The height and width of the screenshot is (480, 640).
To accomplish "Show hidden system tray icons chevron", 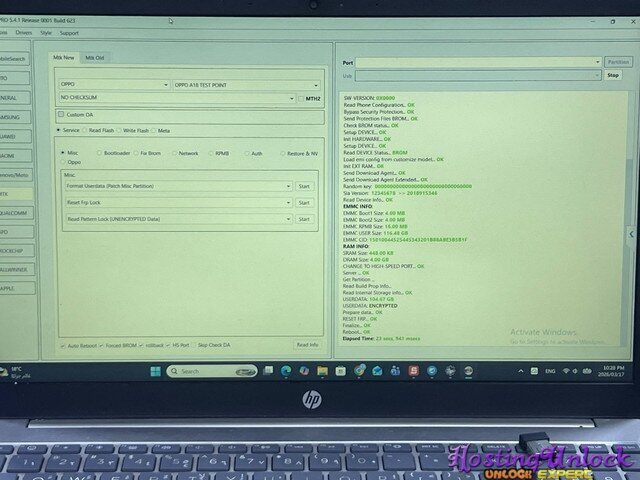I will (520, 371).
